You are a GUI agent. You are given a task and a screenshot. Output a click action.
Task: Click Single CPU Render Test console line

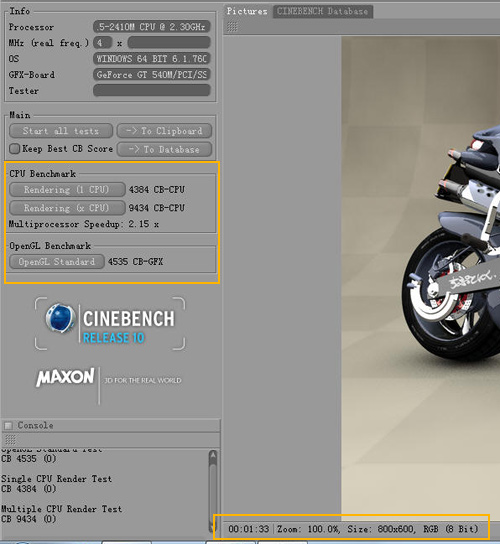[57, 479]
